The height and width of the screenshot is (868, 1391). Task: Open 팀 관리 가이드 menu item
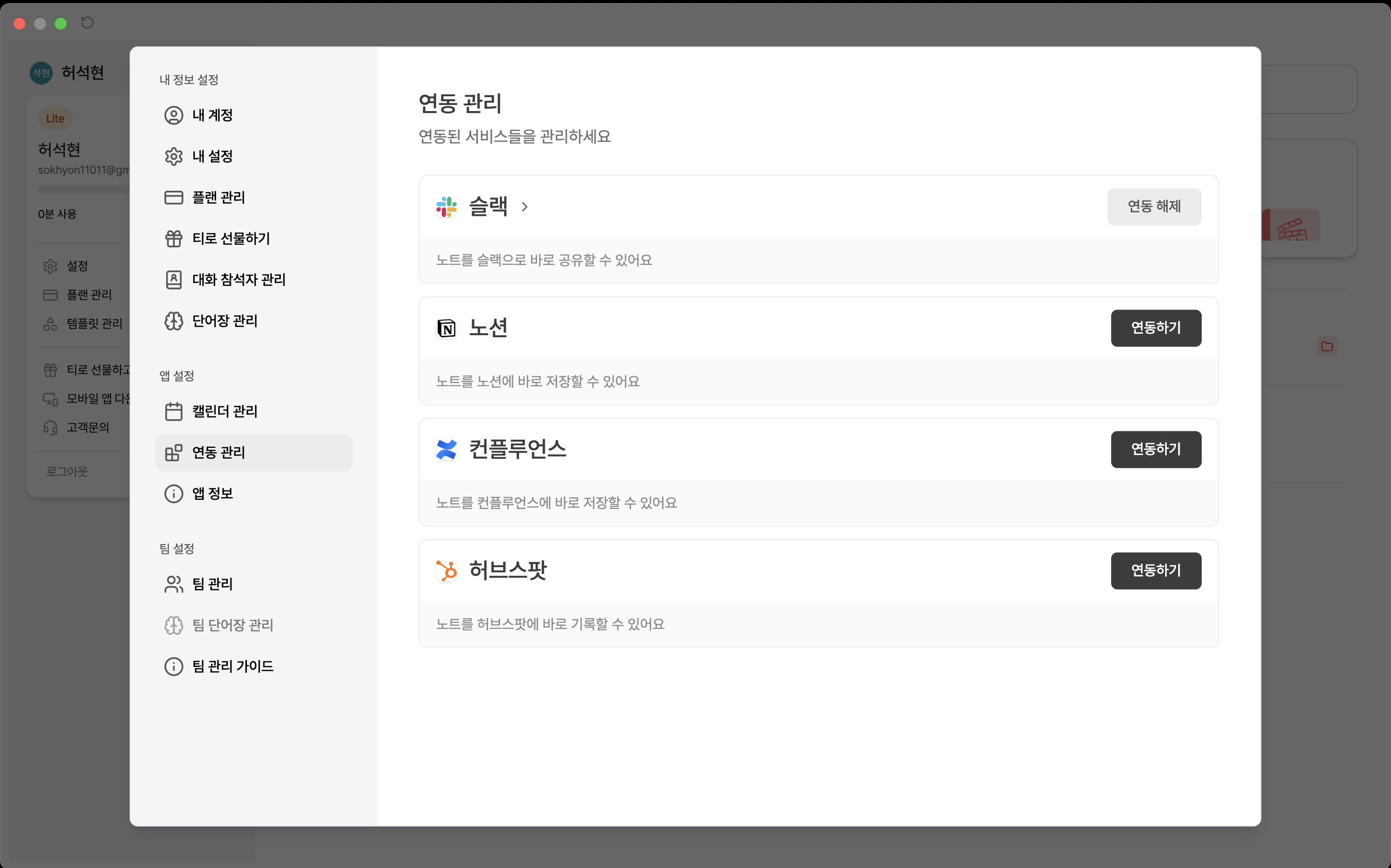click(233, 666)
